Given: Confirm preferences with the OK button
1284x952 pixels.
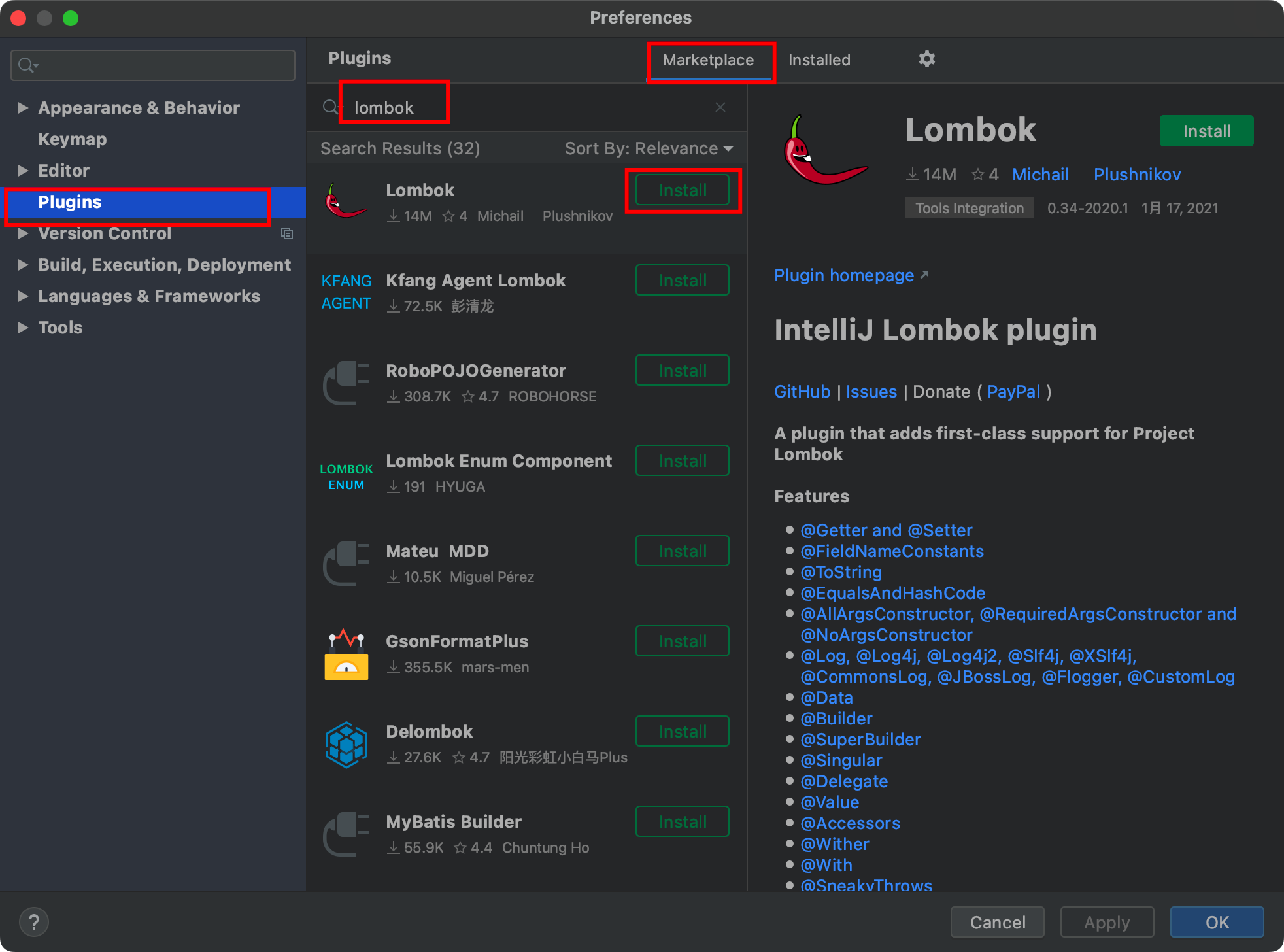Looking at the screenshot, I should pyautogui.click(x=1217, y=923).
